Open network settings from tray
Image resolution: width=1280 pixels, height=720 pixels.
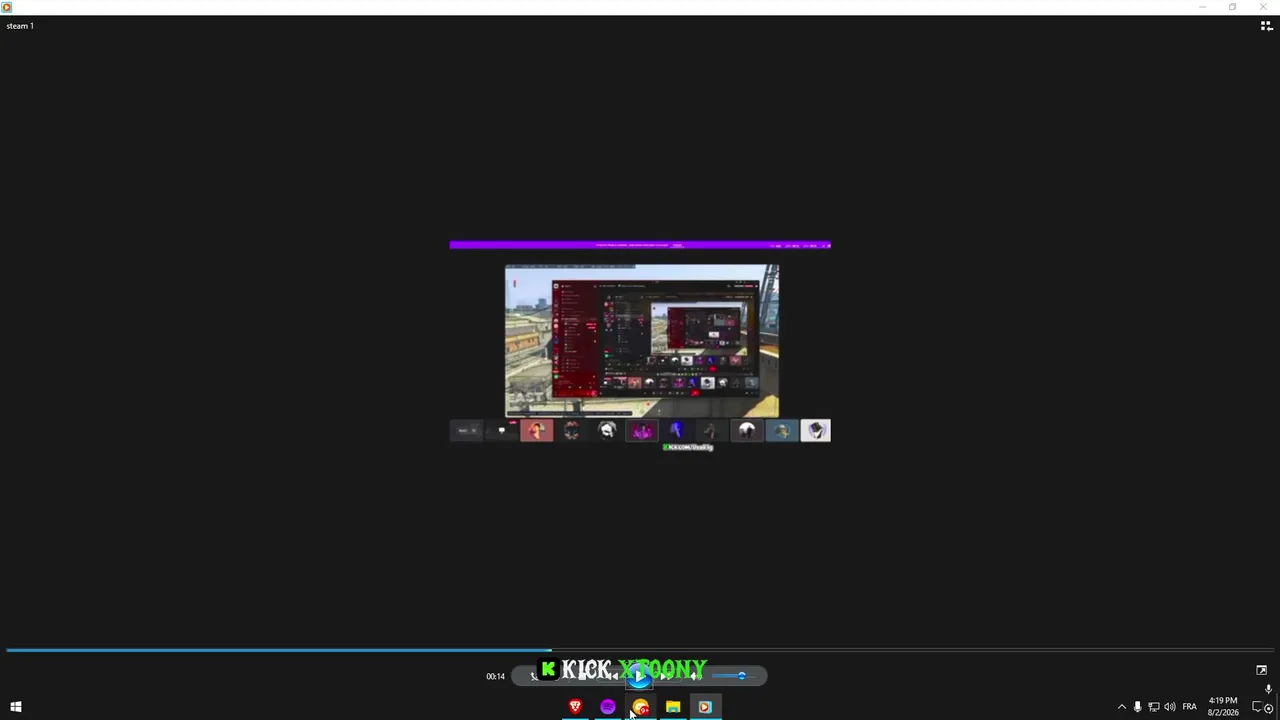click(1153, 707)
